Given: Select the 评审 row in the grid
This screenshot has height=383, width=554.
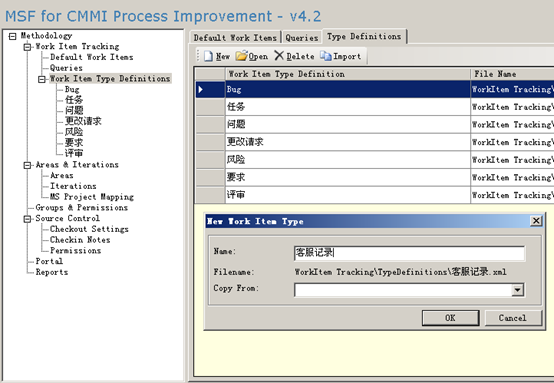Looking at the screenshot, I should (375, 195).
